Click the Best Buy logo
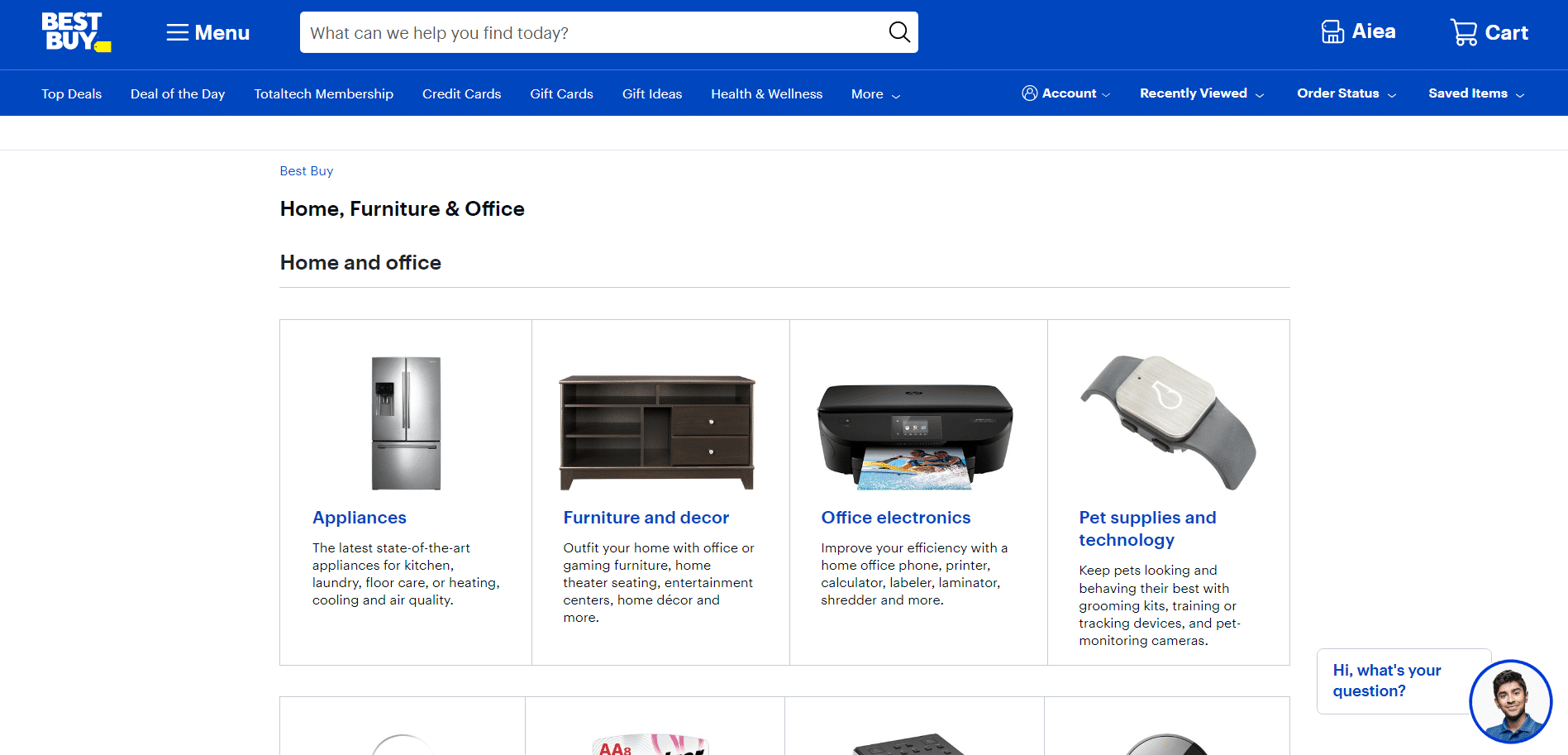Viewport: 1568px width, 755px height. click(76, 32)
